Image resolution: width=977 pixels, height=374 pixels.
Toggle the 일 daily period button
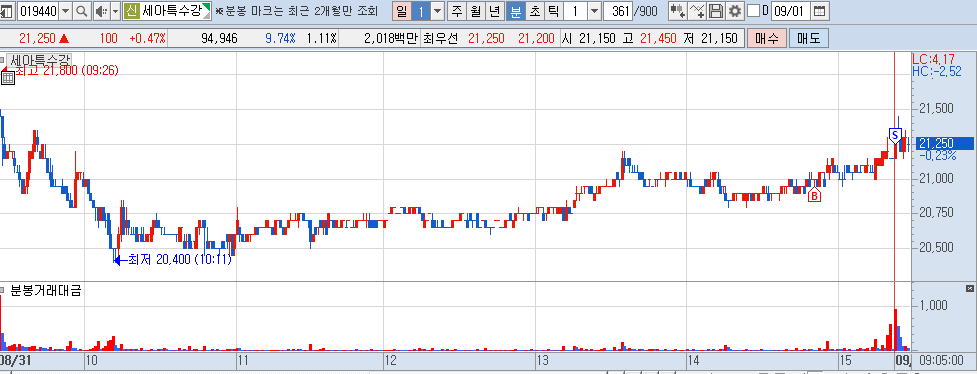pyautogui.click(x=402, y=11)
